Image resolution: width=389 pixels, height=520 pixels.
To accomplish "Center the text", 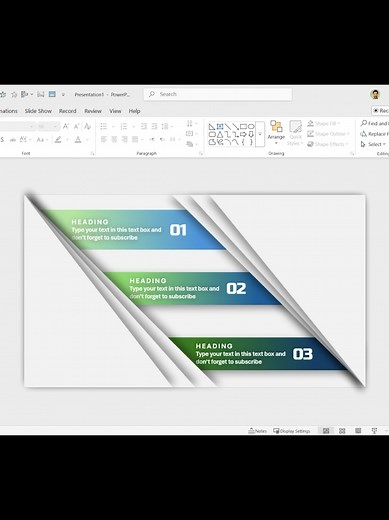I will tap(114, 139).
